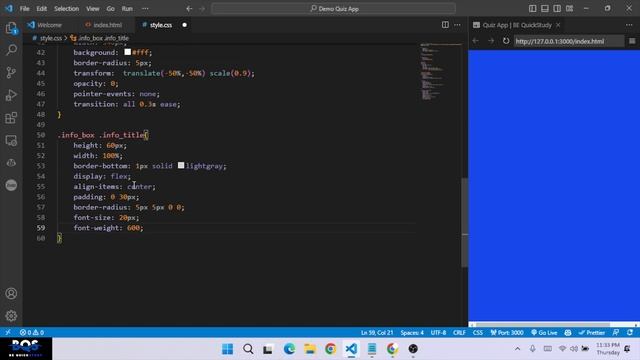
Task: Change indentation via Spaces: 4
Action: [412, 332]
